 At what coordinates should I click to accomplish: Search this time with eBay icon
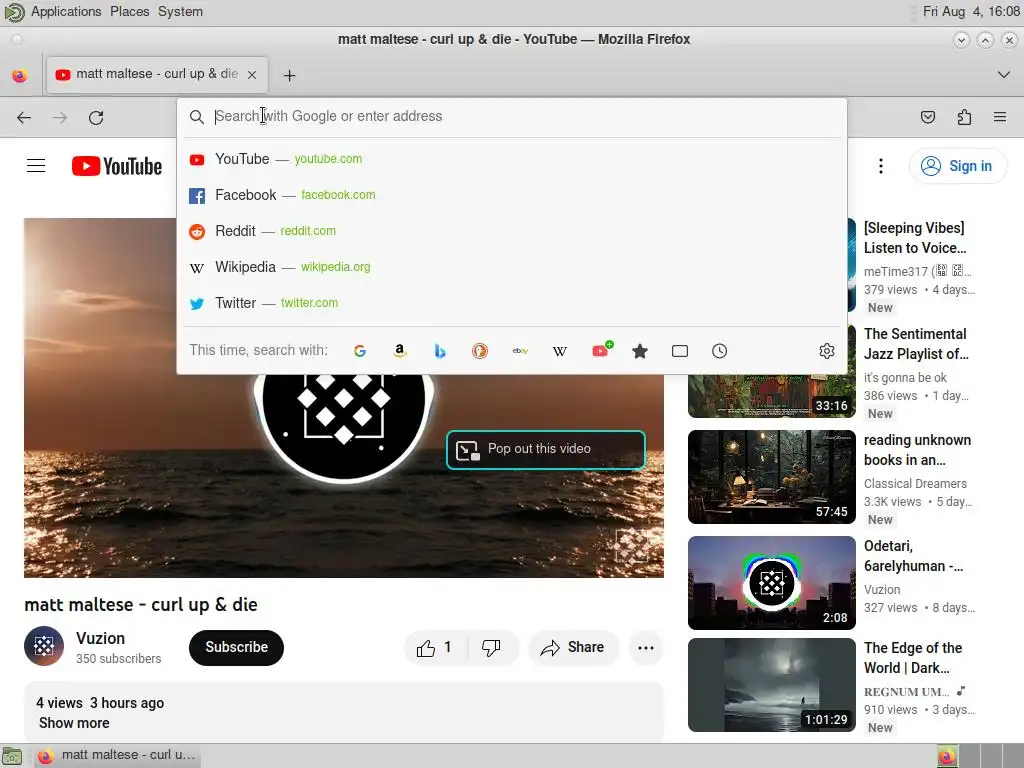[x=520, y=351]
